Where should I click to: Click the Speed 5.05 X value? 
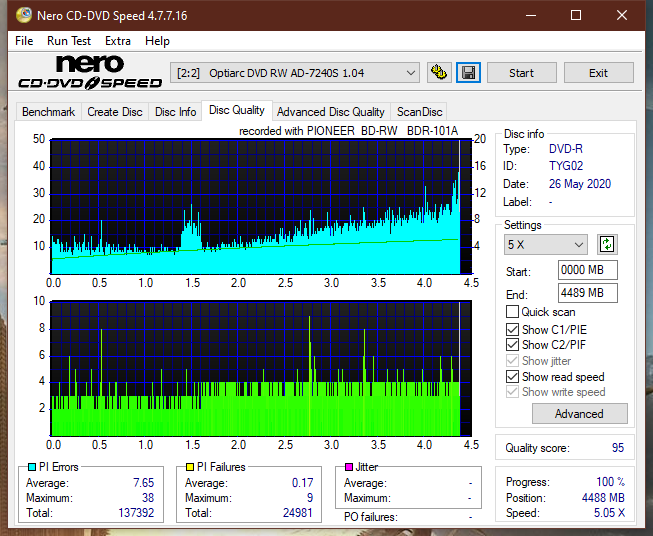(609, 513)
